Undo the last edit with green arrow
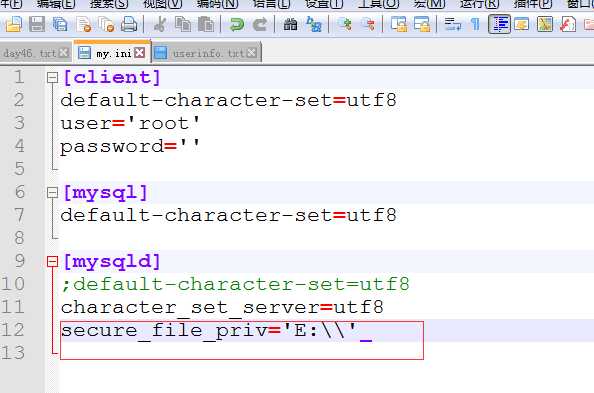Viewport: 594px width, 393px height. [x=237, y=24]
